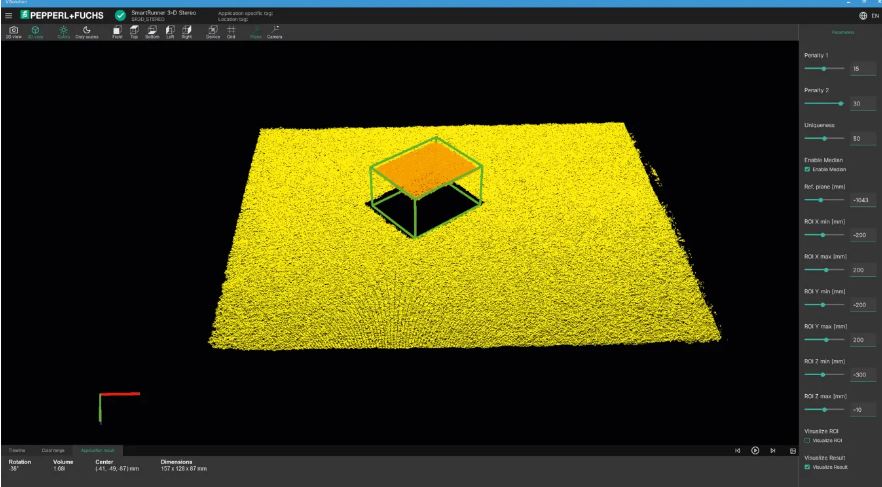This screenshot has width=882, height=487.
Task: Click the ROI Y min value field
Action: click(862, 305)
